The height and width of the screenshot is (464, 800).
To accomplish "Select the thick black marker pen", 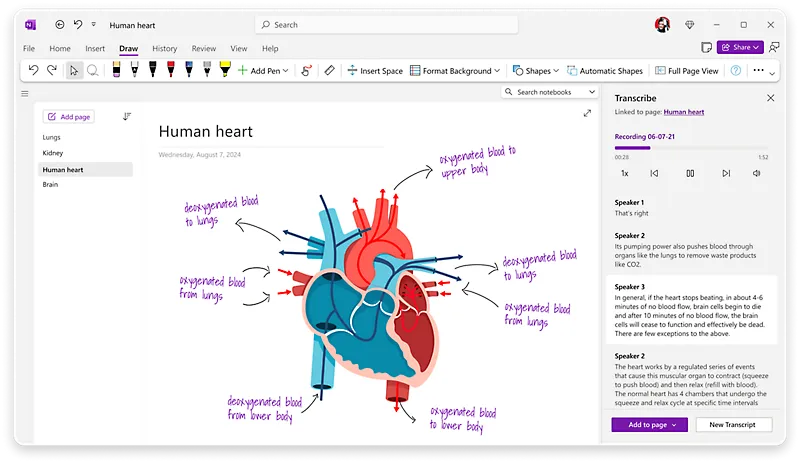I will pyautogui.click(x=153, y=69).
